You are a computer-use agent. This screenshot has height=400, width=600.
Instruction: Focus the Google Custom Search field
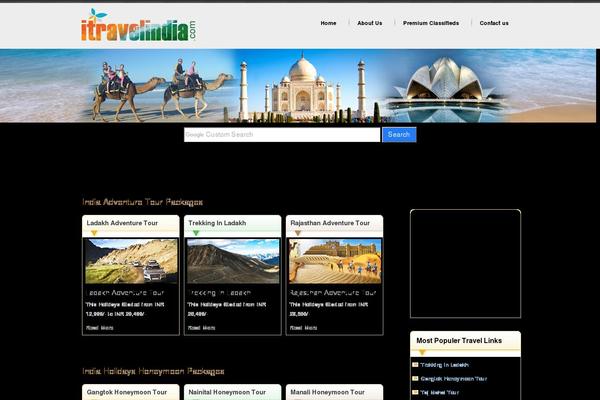[282, 135]
